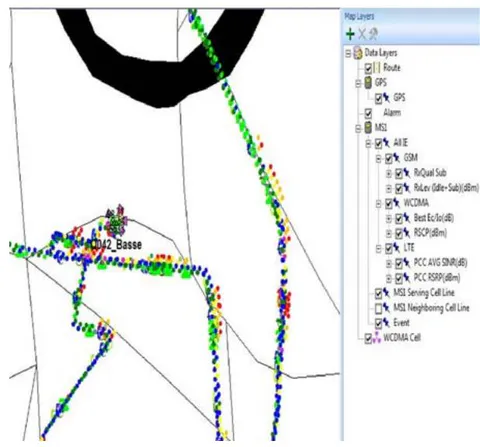The image size is (480, 447).
Task: Expand the Best Ec/Io node
Action: 389,219
